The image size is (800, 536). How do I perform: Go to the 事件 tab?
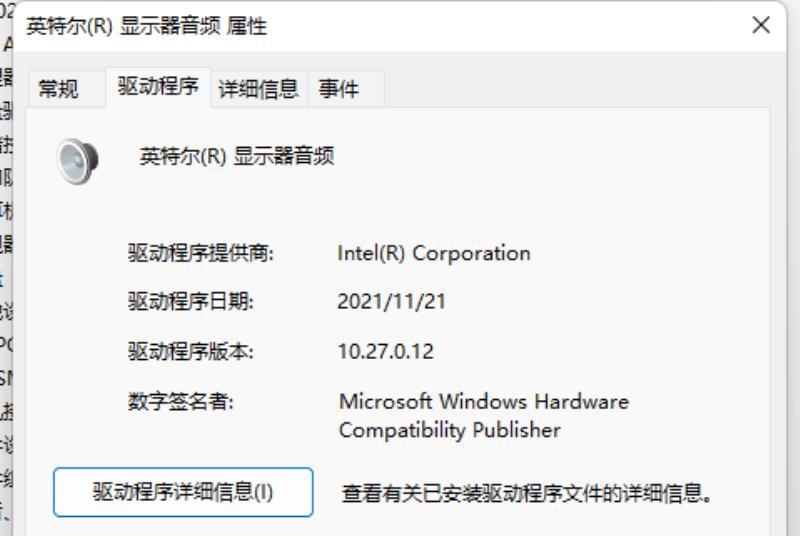click(x=339, y=89)
